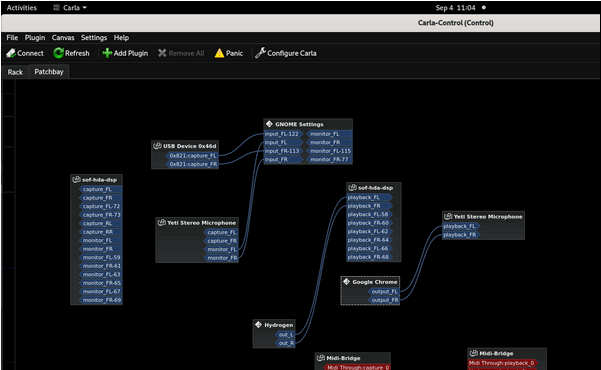Select sof-hda-dsp monitor_FR-69 port
The image size is (601, 370).
101,300
